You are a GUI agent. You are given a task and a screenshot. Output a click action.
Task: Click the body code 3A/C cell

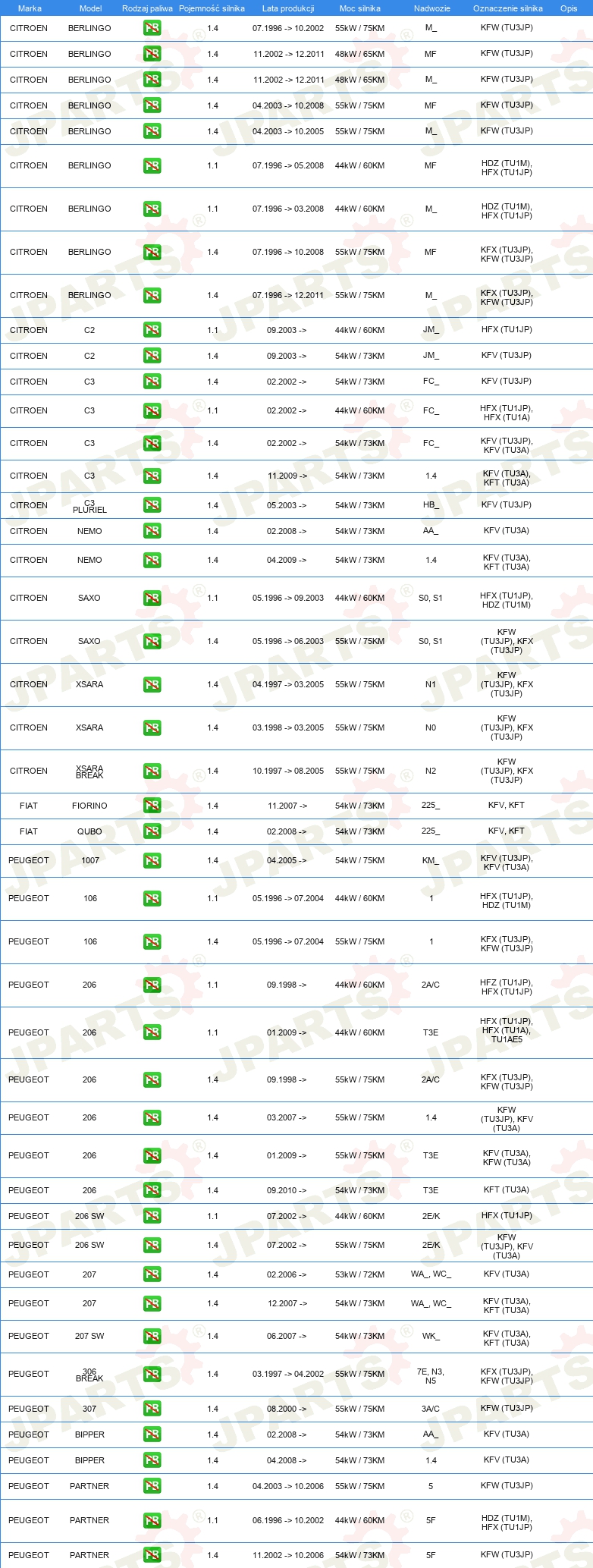point(431,1409)
